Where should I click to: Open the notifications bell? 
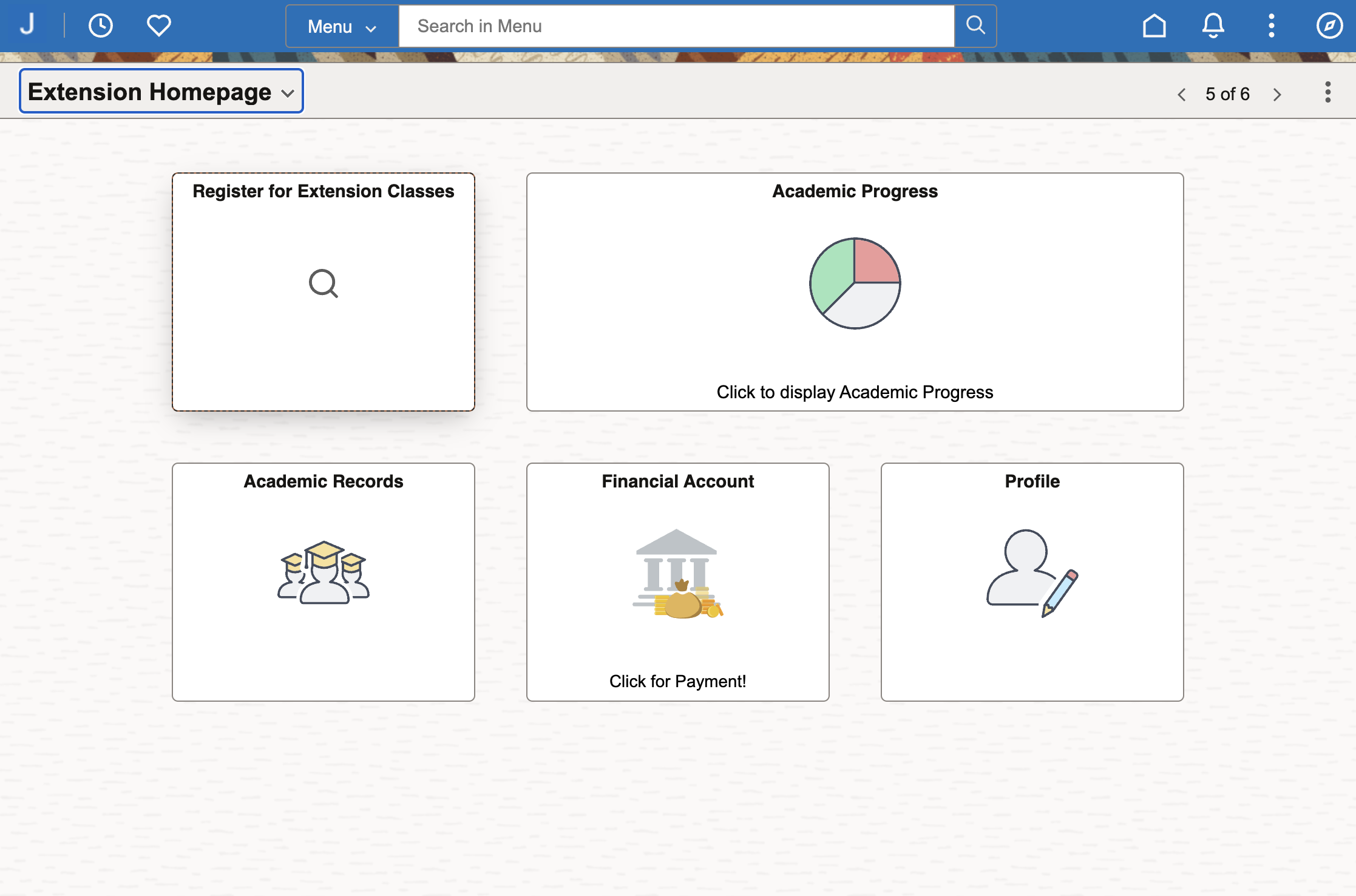click(1213, 26)
